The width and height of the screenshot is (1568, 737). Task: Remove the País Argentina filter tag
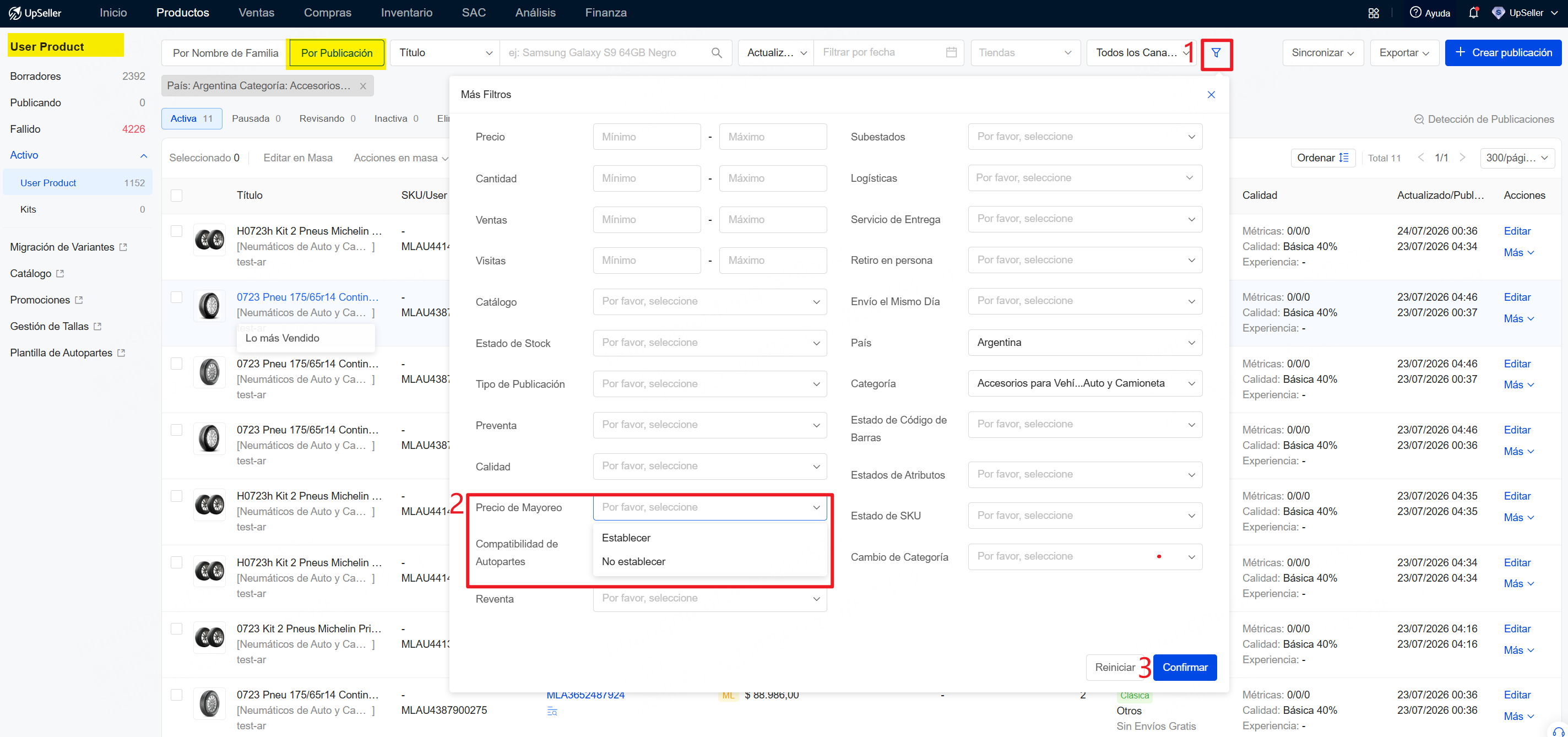(363, 86)
